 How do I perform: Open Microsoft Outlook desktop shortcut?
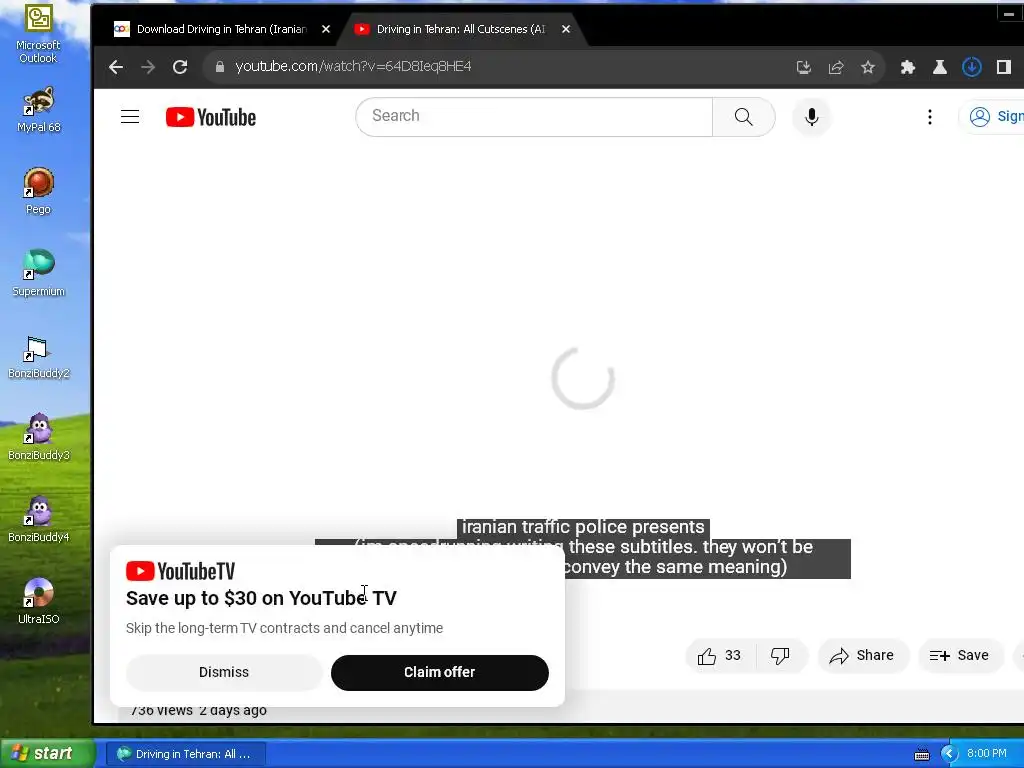pos(39,34)
